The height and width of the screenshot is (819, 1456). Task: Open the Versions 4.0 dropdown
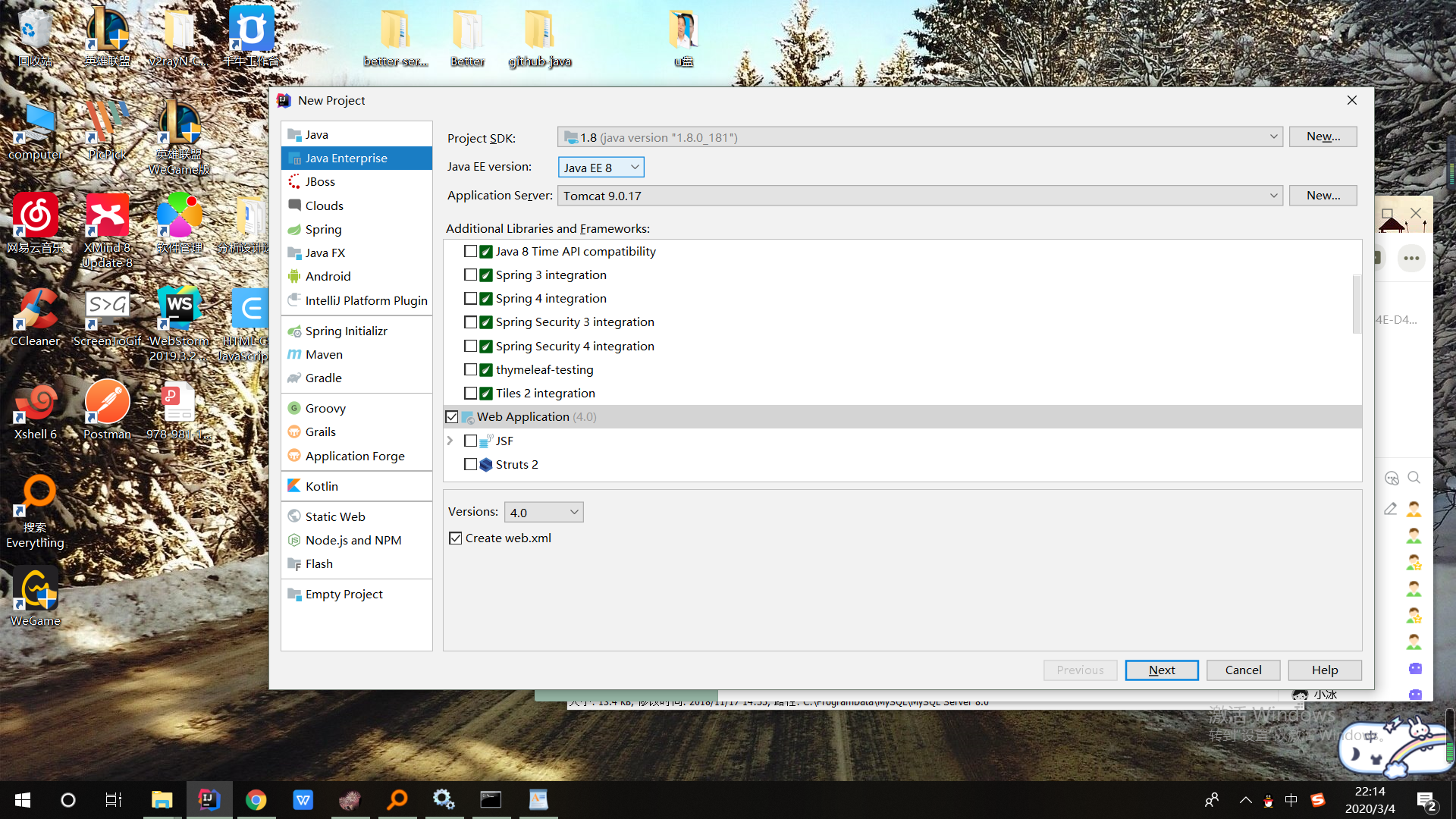click(x=544, y=512)
